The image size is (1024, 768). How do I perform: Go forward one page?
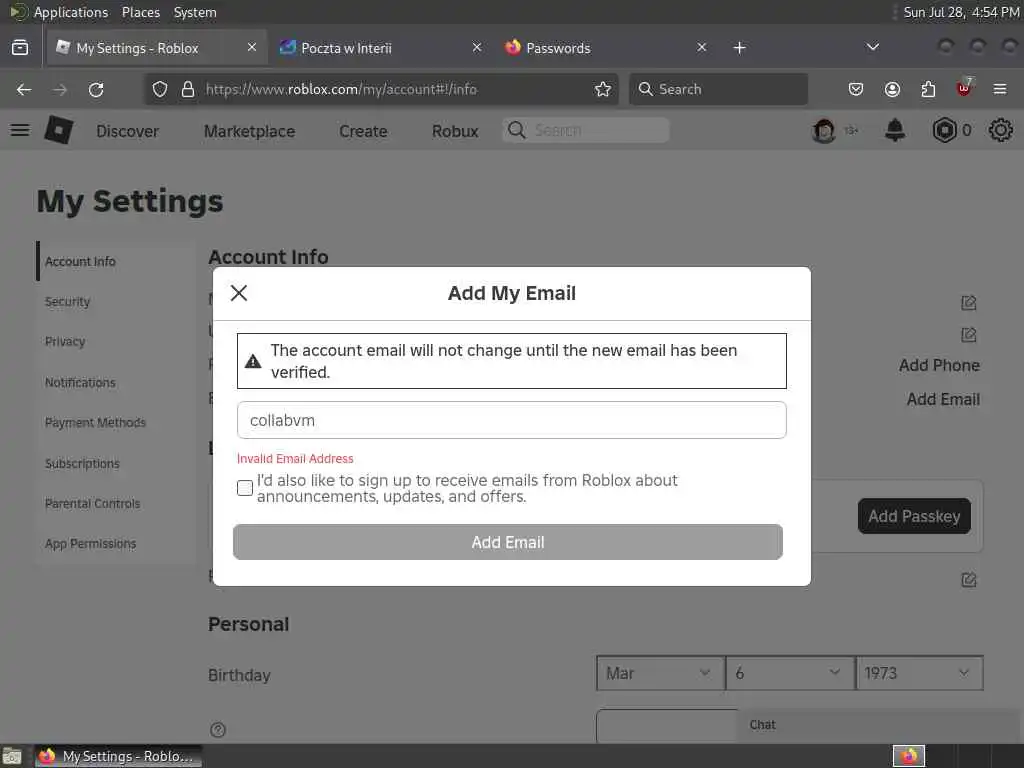click(x=60, y=89)
